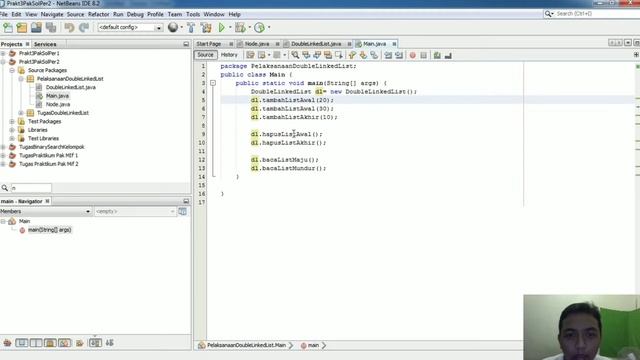Open the Debug menu
The image size is (640, 360).
pyautogui.click(x=135, y=14)
